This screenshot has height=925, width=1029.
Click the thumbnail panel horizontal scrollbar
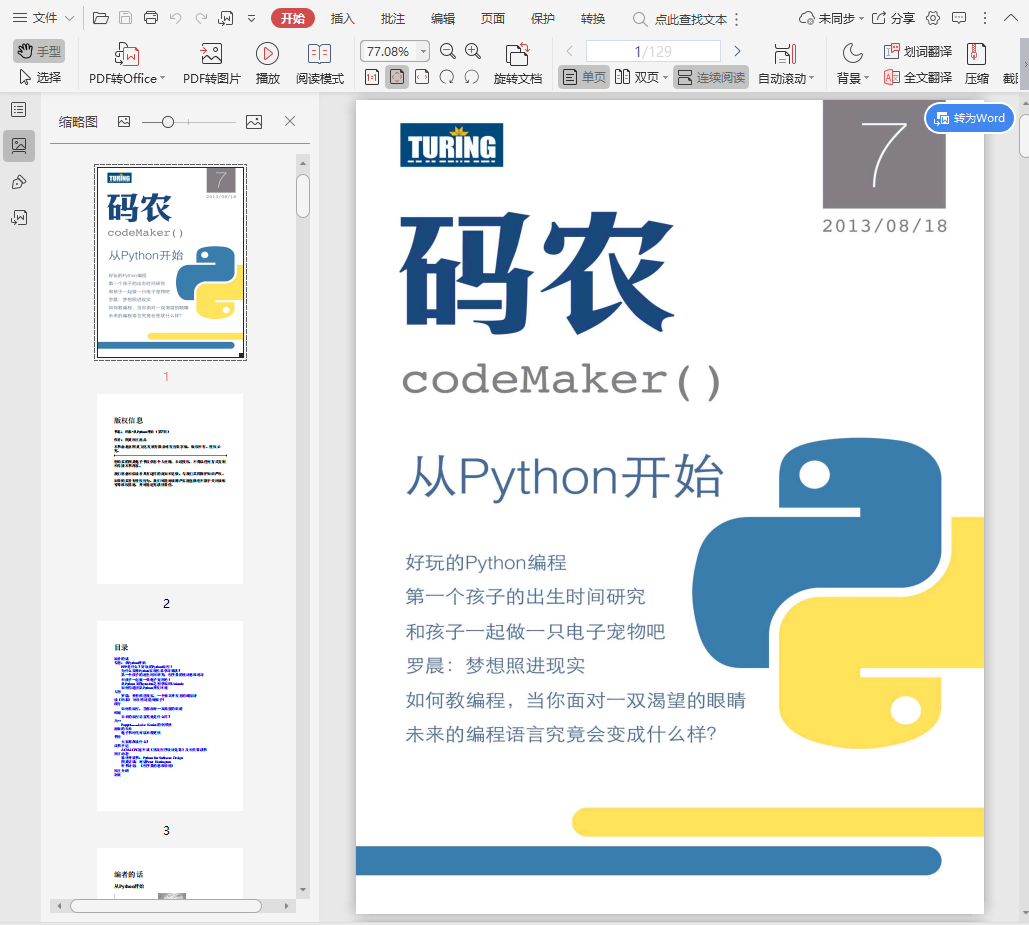pyautogui.click(x=166, y=906)
